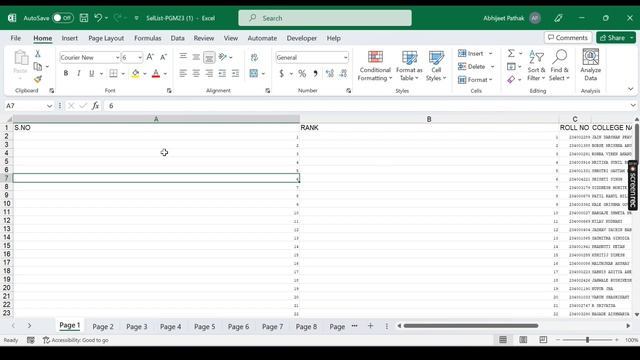
Task: Toggle Italic formatting
Action: tap(79, 73)
